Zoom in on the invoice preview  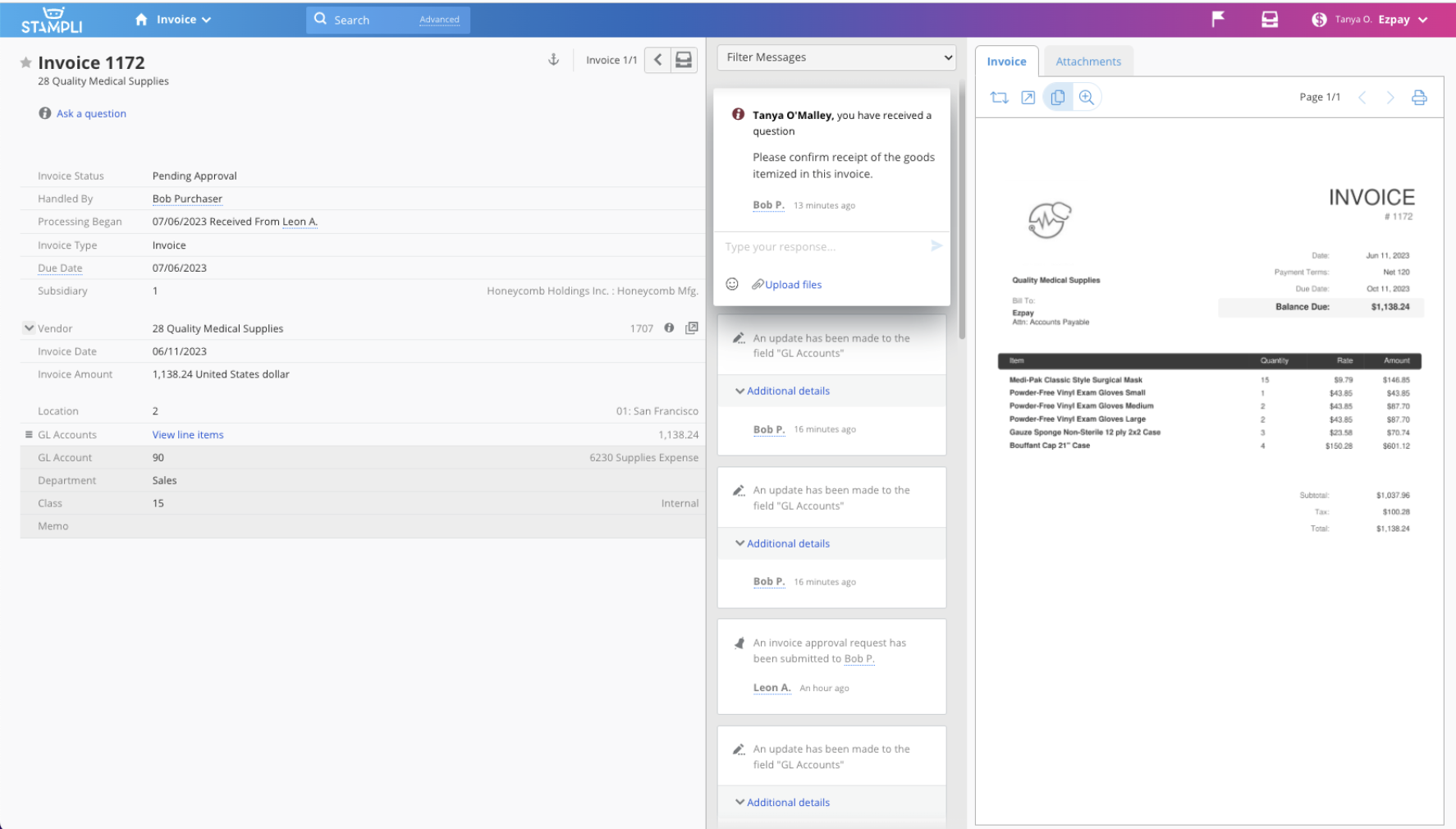click(x=1086, y=98)
